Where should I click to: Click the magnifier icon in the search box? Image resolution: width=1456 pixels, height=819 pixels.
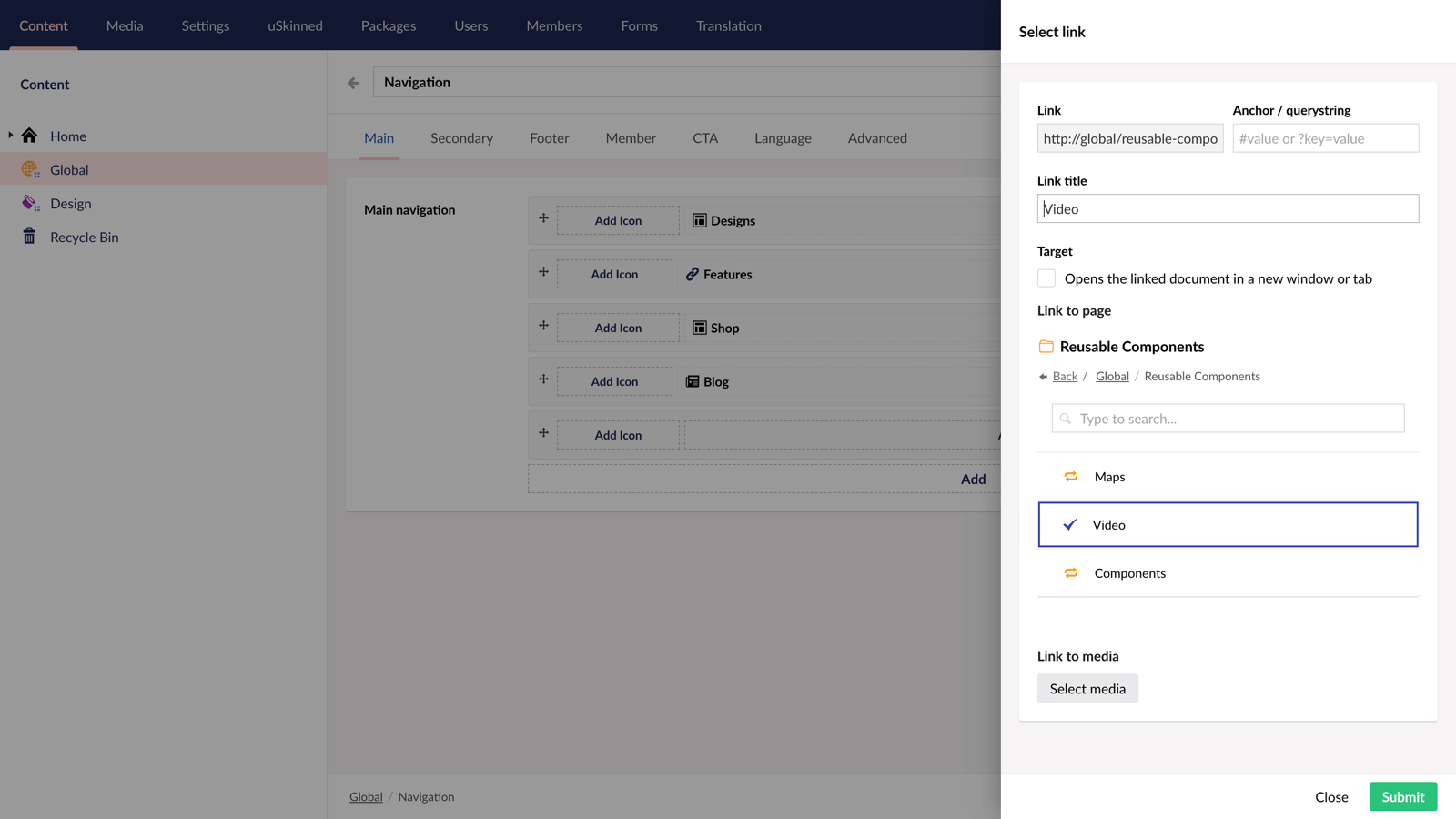click(x=1065, y=418)
